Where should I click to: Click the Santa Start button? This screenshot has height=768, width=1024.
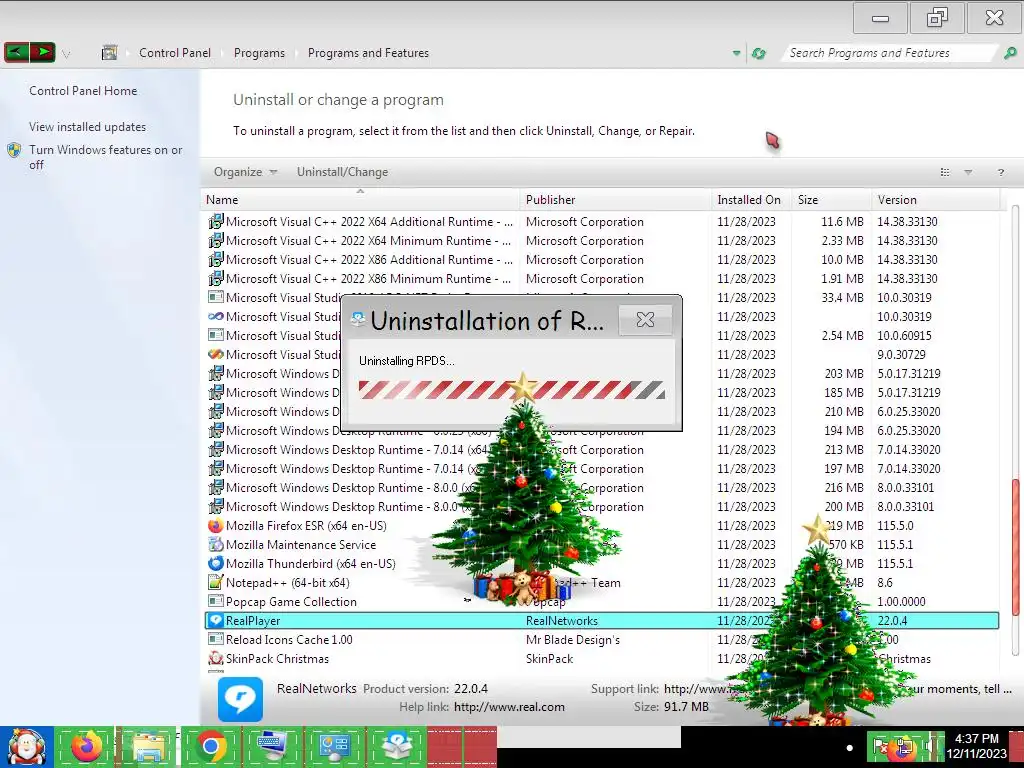pos(26,747)
